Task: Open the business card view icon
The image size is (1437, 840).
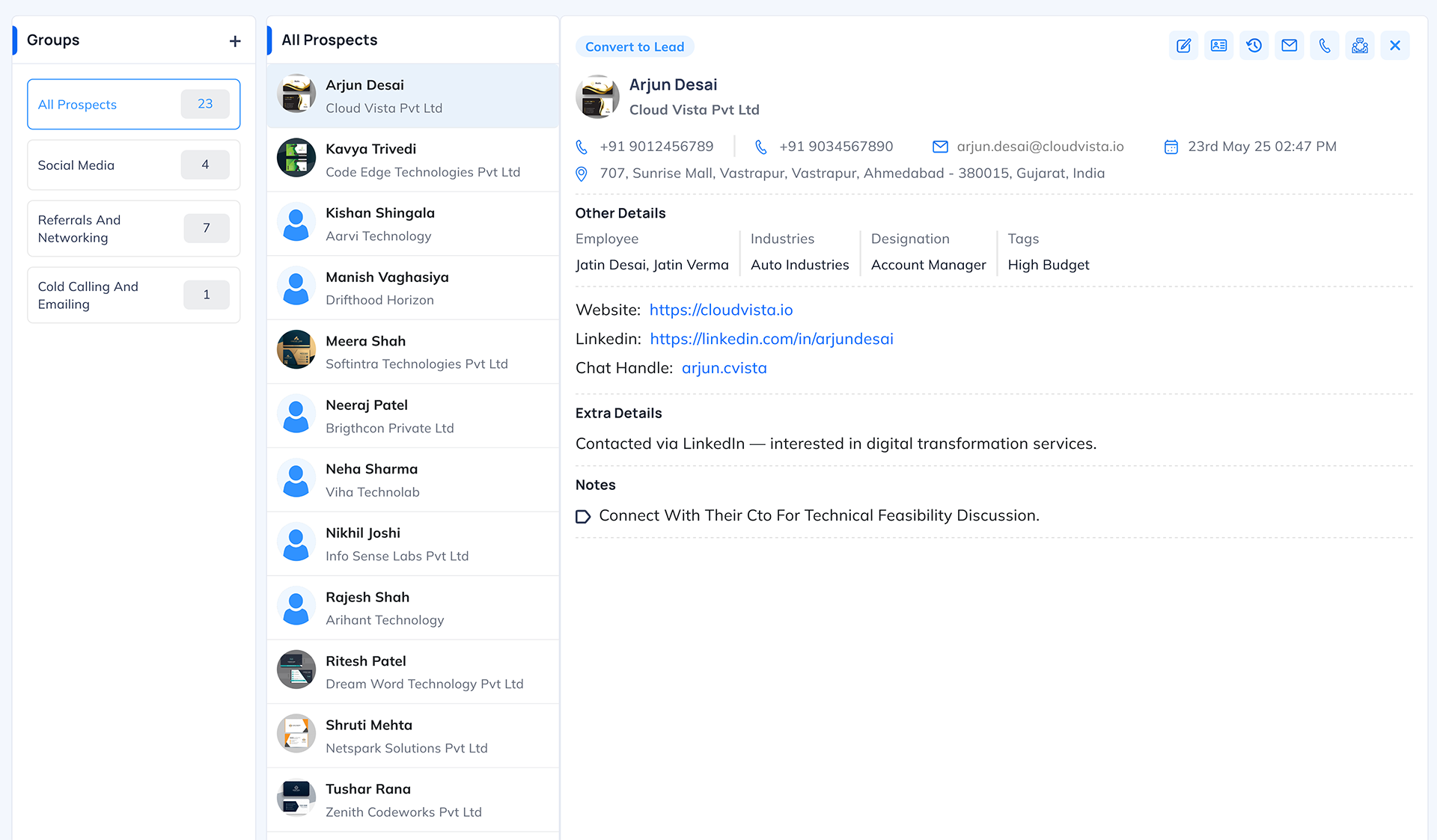Action: (1218, 46)
